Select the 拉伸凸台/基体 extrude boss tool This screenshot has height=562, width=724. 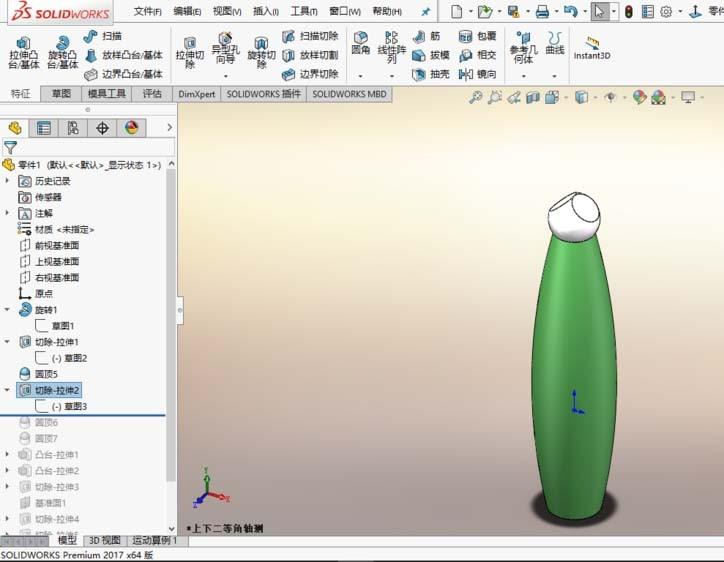(24, 52)
